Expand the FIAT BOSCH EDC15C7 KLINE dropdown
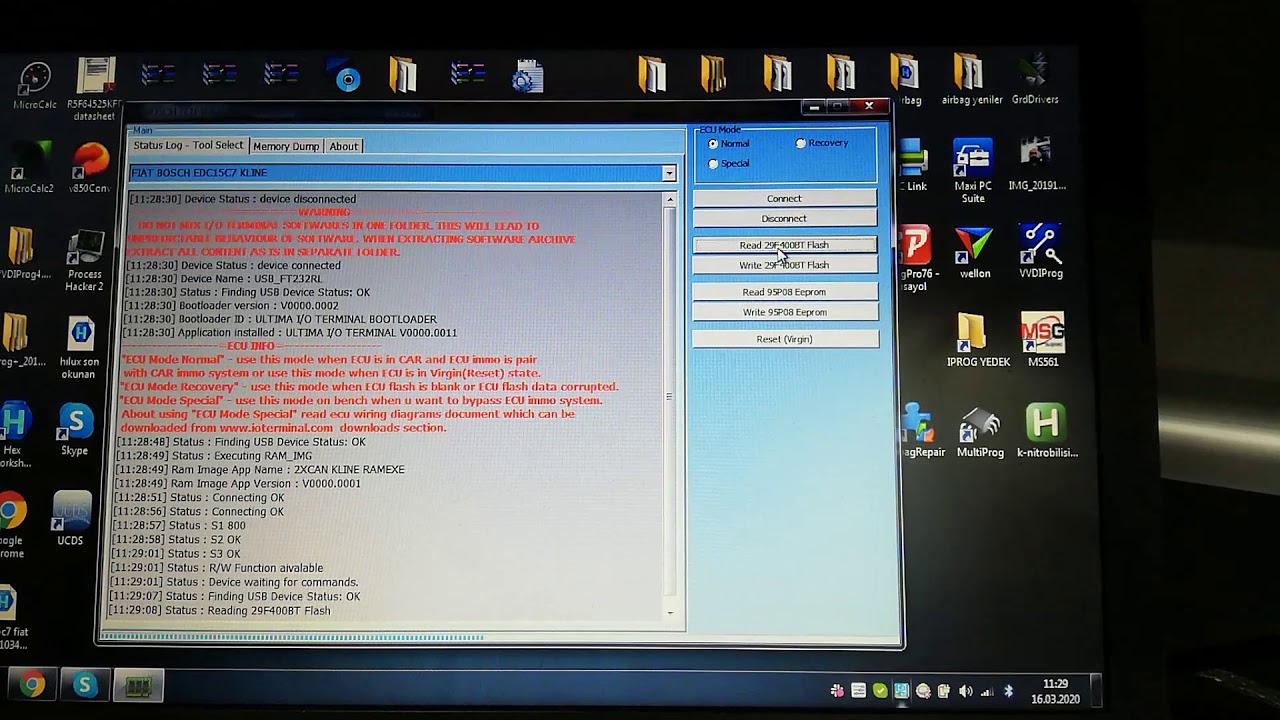The height and width of the screenshot is (720, 1280). [x=669, y=174]
